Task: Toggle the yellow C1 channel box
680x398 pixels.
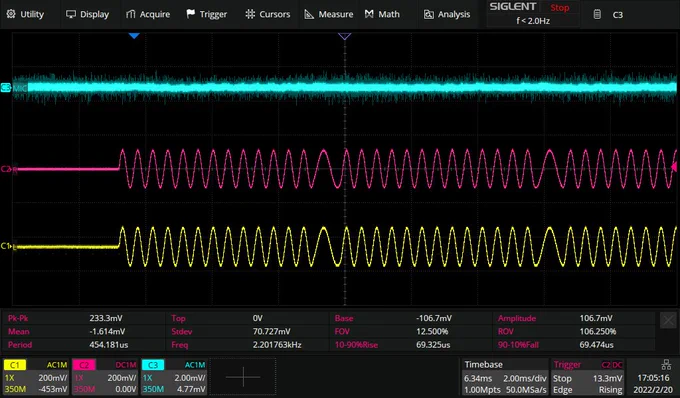Action: tap(36, 377)
